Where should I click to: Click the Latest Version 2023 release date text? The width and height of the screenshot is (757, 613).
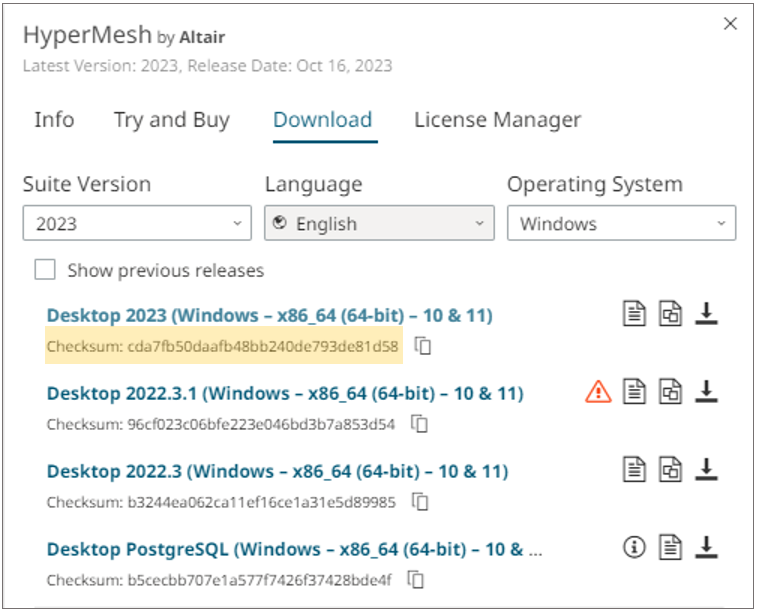tap(207, 66)
